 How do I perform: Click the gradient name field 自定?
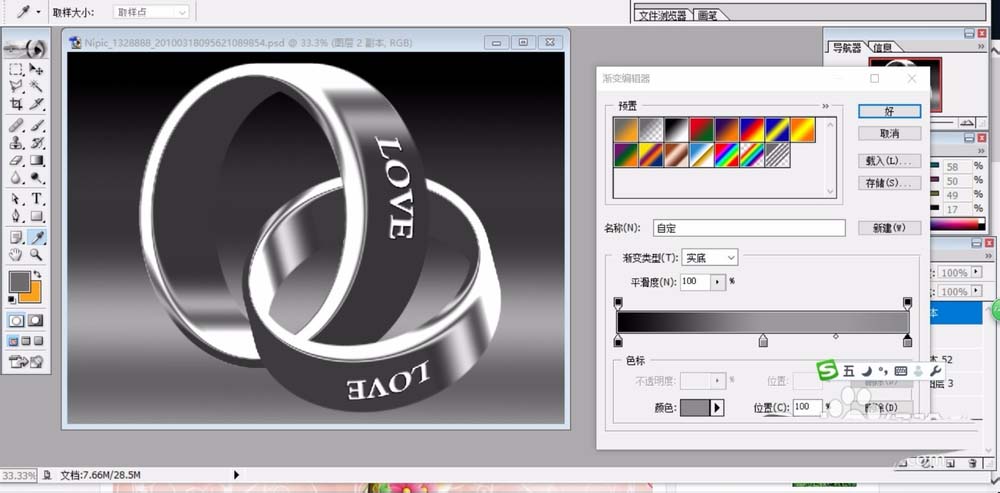tap(749, 228)
